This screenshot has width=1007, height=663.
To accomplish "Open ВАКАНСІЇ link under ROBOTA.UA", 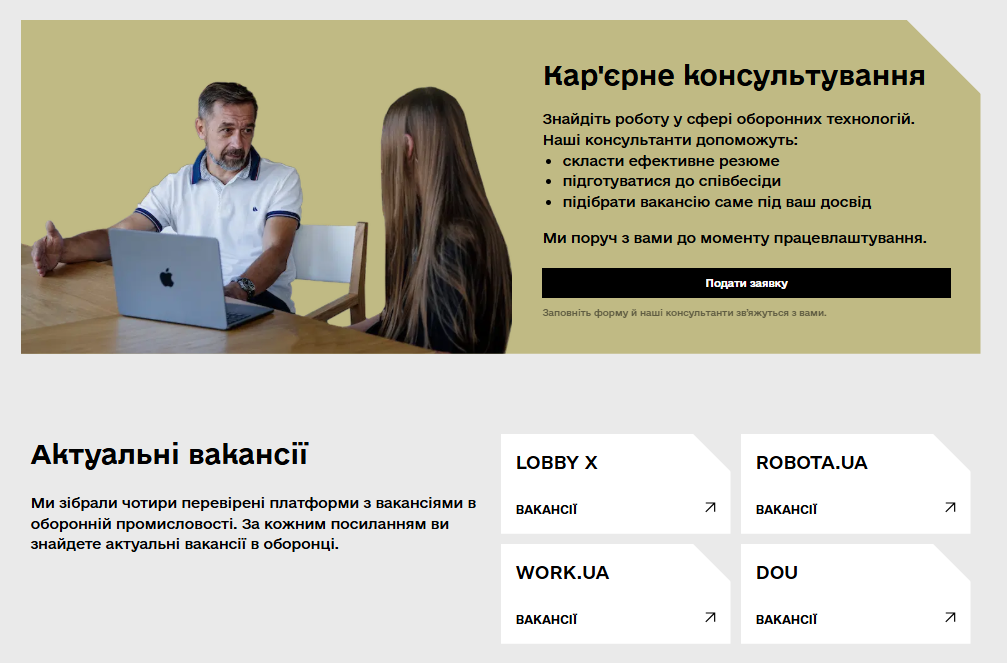I will 787,509.
